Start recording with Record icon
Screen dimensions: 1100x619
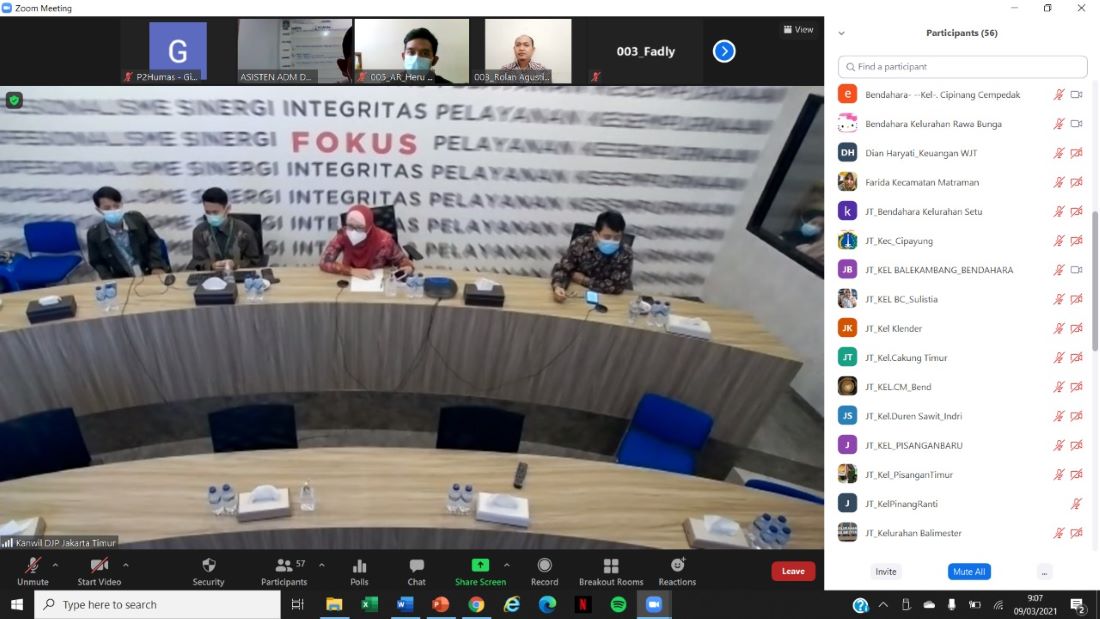point(544,566)
